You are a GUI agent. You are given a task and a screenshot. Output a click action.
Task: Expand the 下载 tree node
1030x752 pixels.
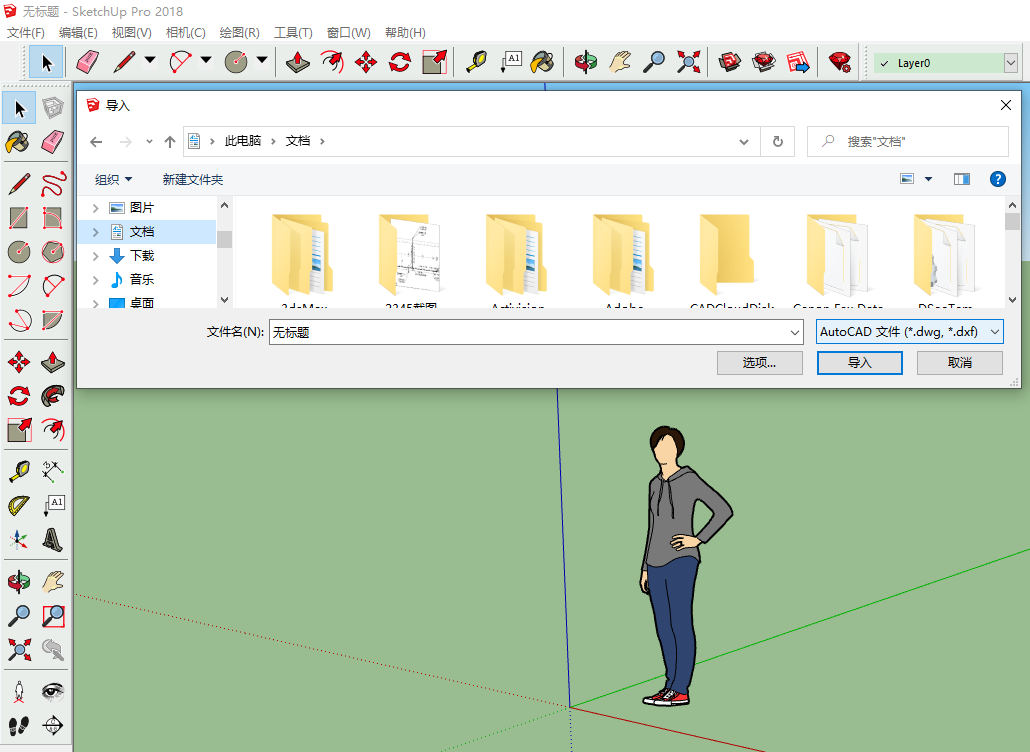(96, 256)
